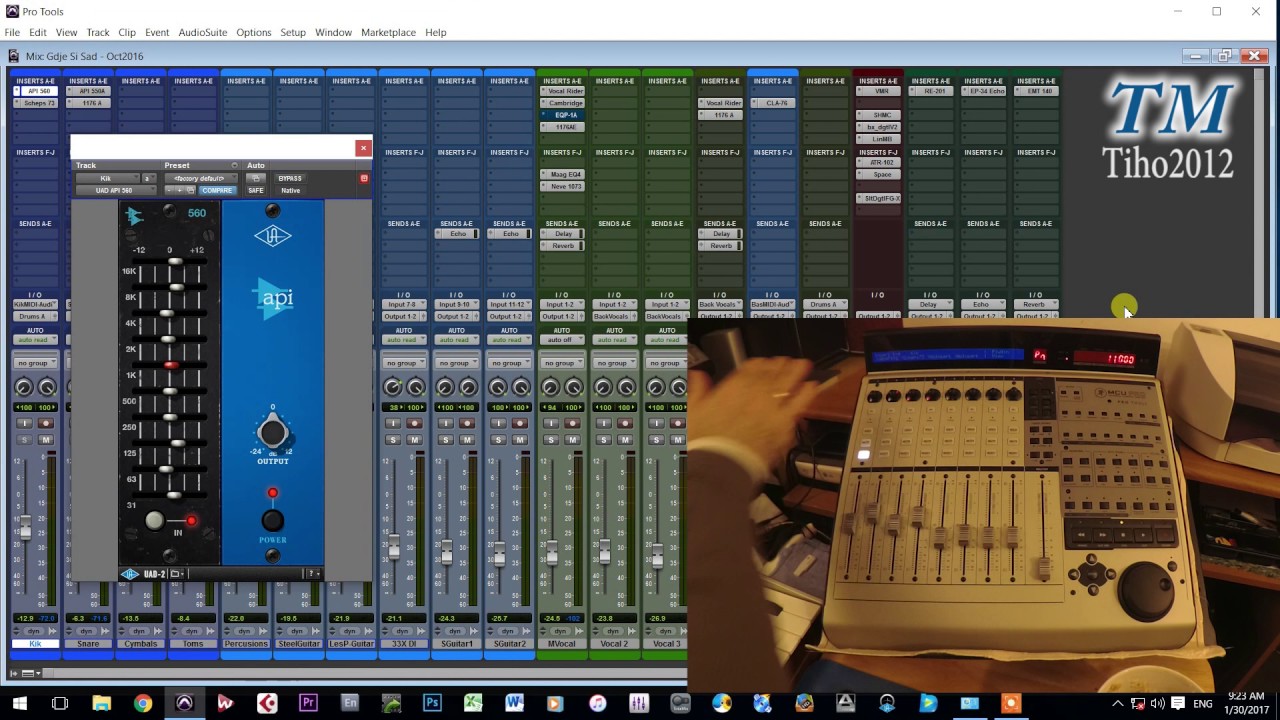Open Windows Start menu
The width and height of the screenshot is (1280, 720).
pos(19,704)
